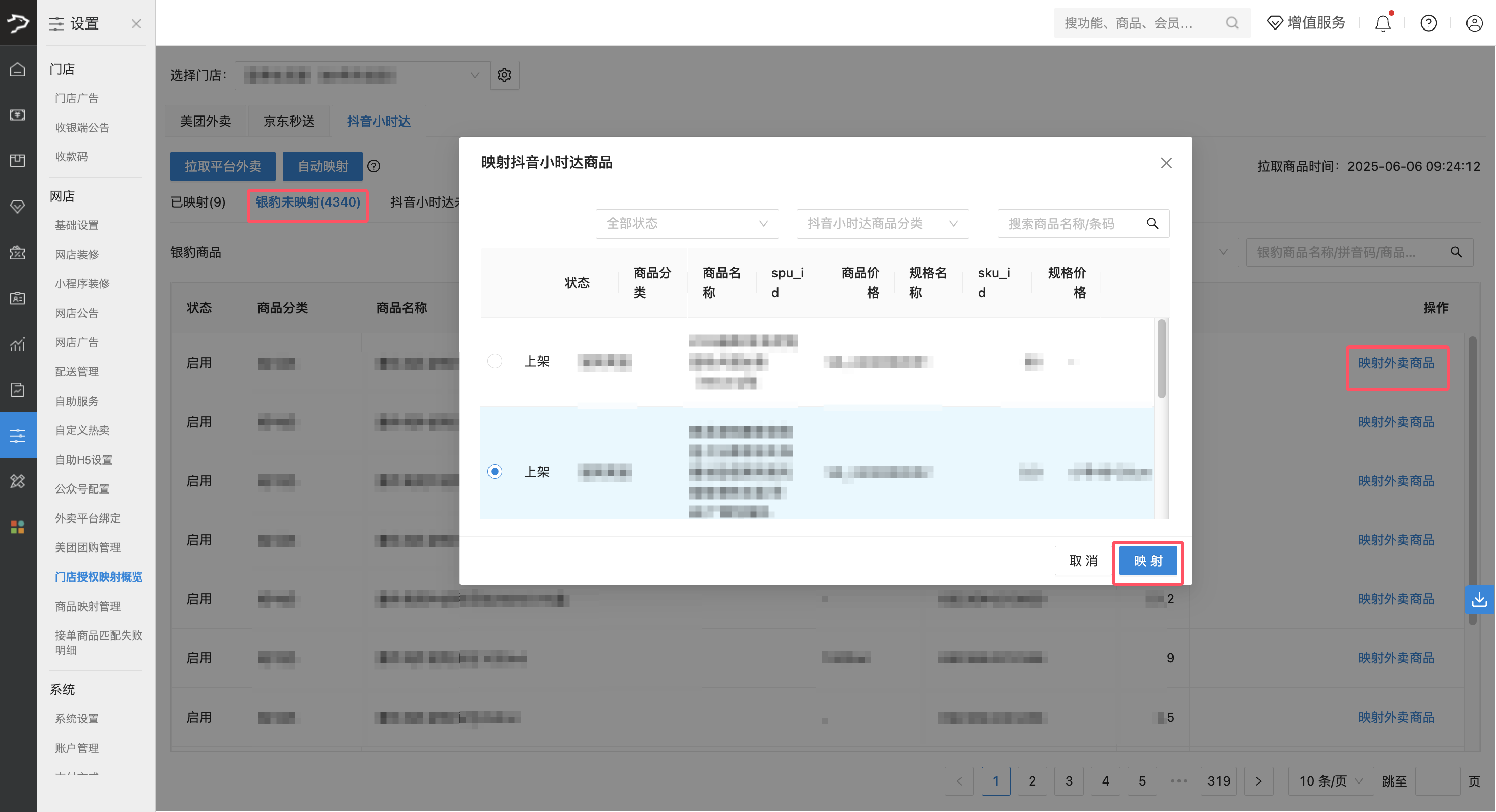
Task: Open the reports chart icon in left rail
Action: pyautogui.click(x=18, y=344)
